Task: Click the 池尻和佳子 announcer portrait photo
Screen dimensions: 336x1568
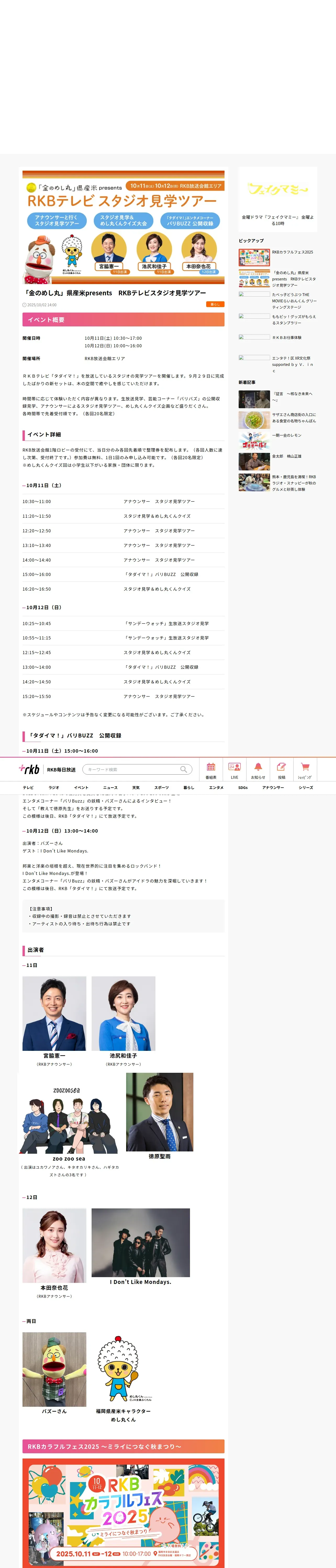Action: tap(123, 1013)
